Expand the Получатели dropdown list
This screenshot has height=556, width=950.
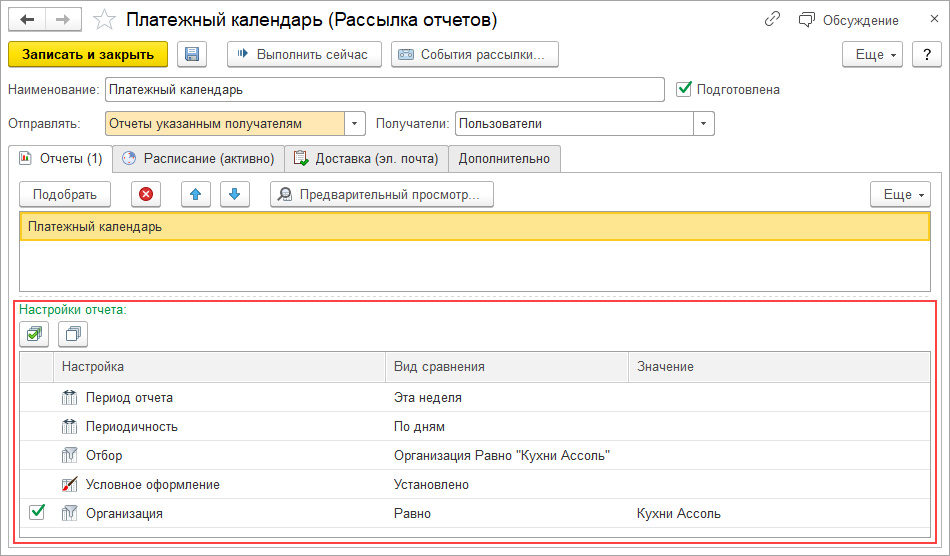pyautogui.click(x=704, y=123)
